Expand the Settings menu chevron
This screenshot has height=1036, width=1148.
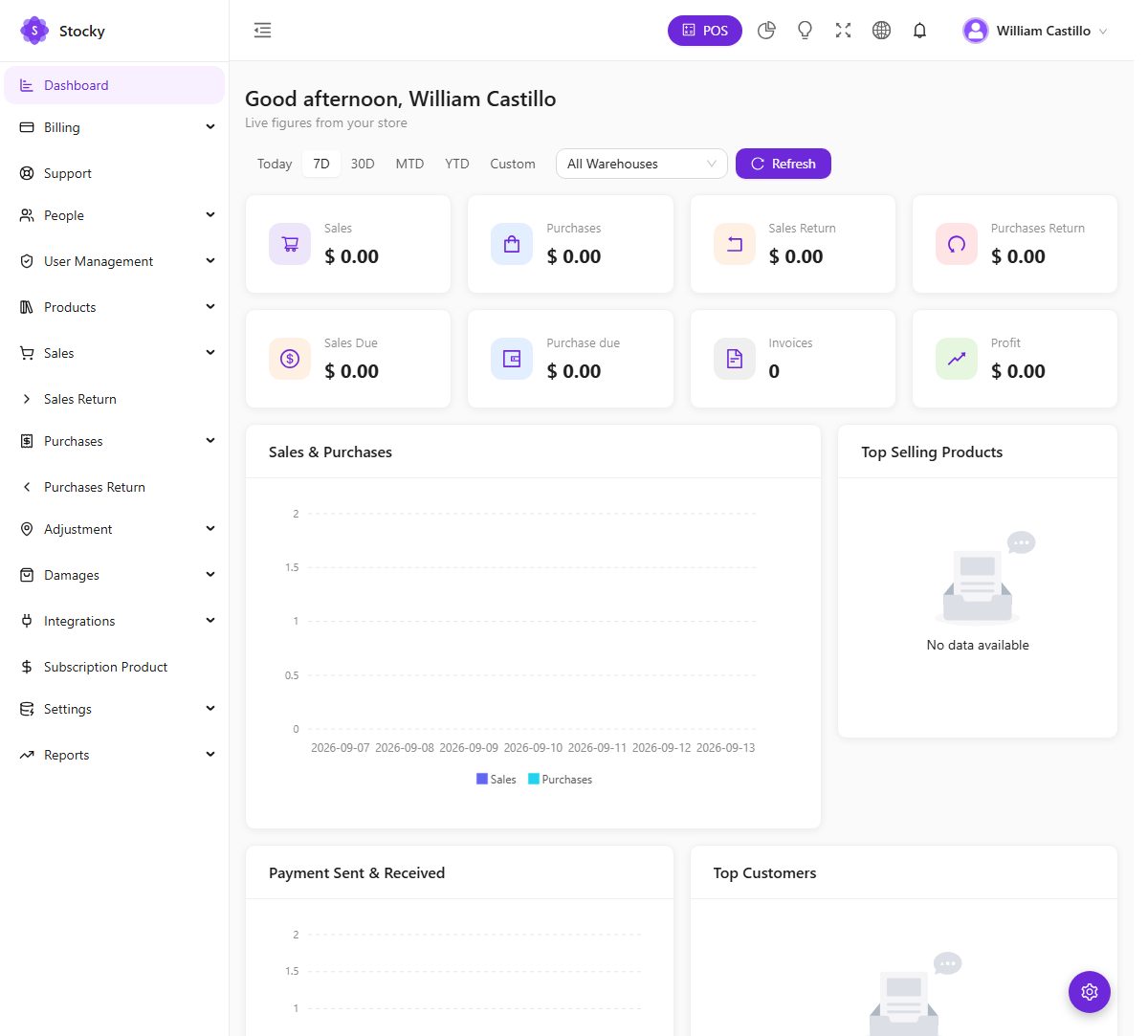(x=210, y=708)
